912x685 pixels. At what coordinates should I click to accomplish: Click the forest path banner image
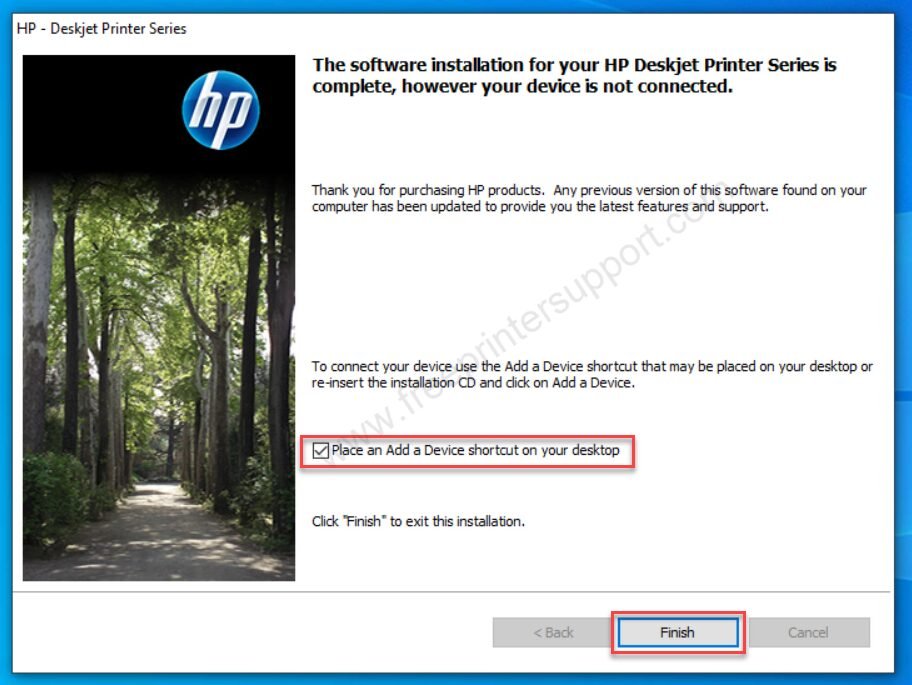pyautogui.click(x=159, y=317)
